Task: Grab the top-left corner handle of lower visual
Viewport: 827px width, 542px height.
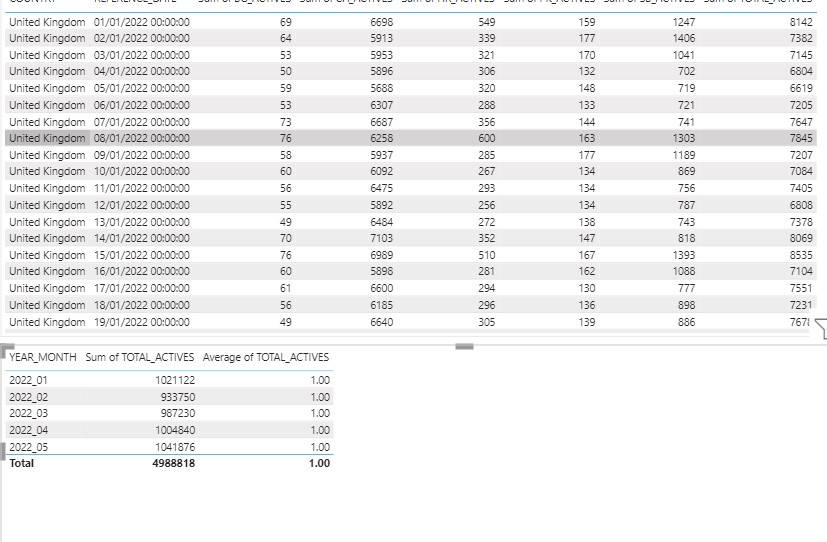Action: coord(7,349)
